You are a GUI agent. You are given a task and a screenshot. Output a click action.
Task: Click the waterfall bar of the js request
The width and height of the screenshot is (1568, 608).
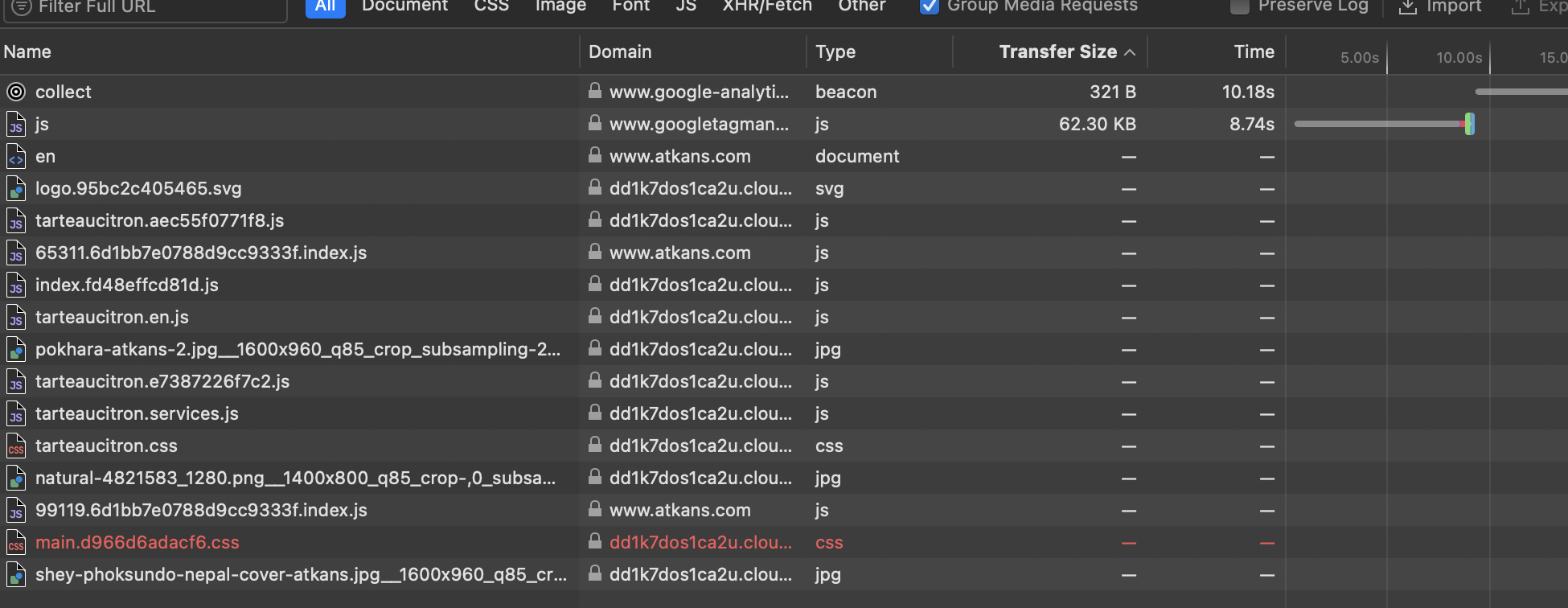(1384, 124)
